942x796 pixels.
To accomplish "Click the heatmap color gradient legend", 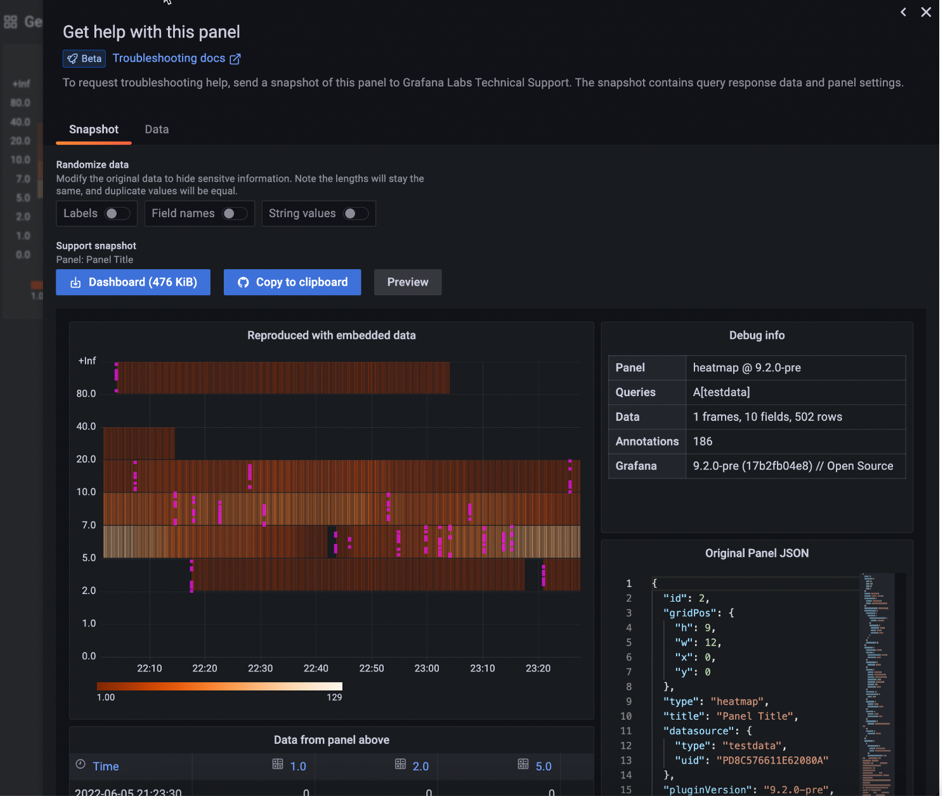I will coord(219,687).
